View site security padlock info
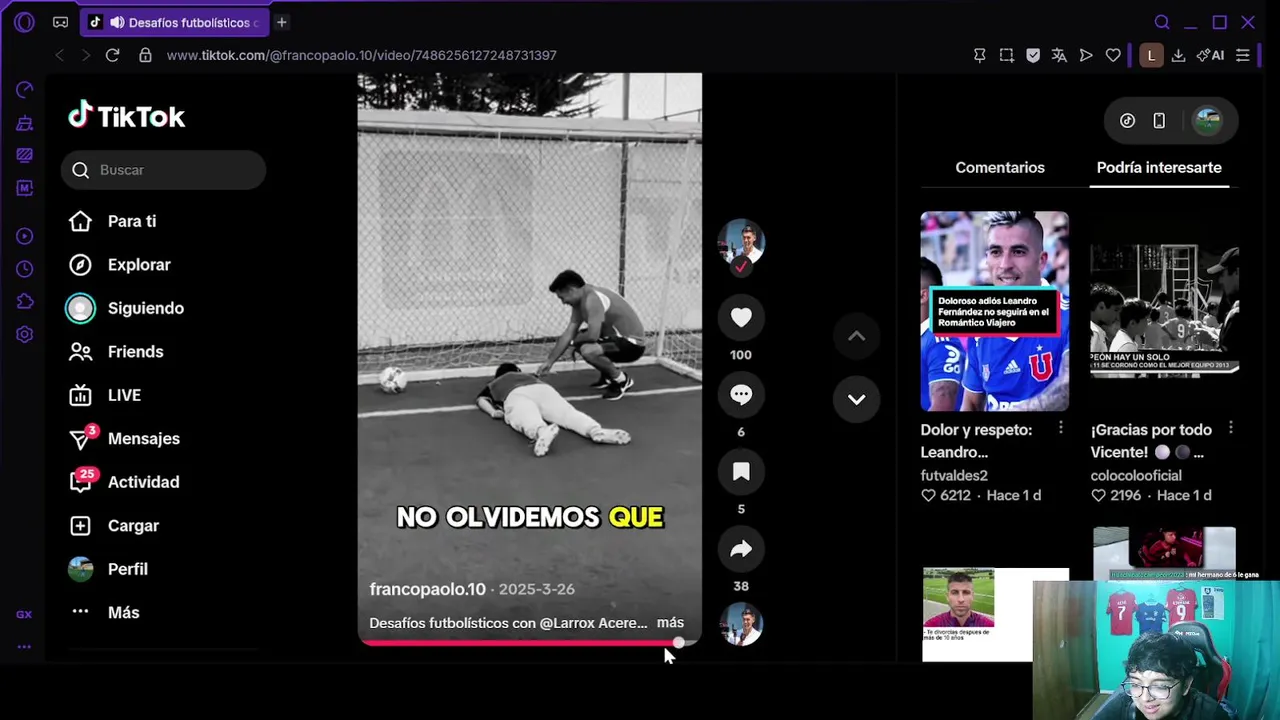The height and width of the screenshot is (720, 1280). coord(145,55)
